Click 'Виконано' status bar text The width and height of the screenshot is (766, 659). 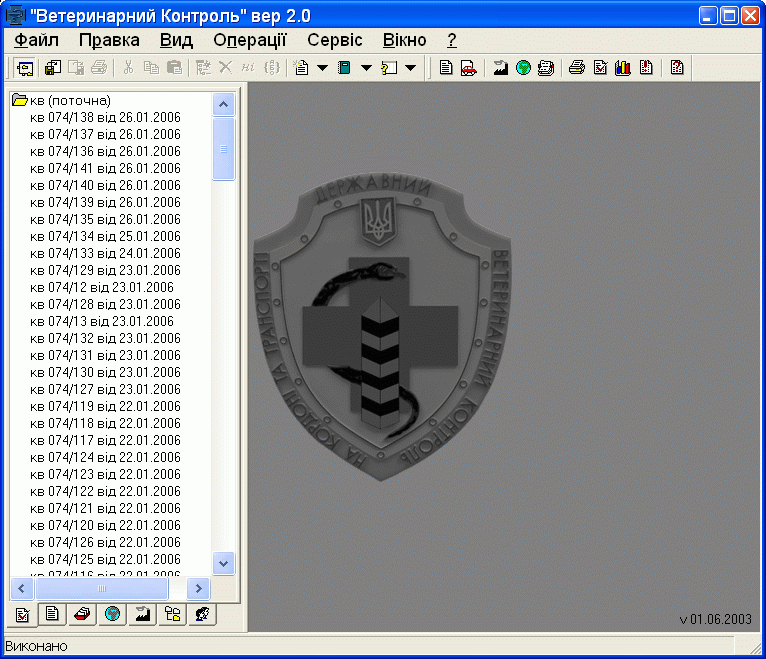tap(36, 646)
